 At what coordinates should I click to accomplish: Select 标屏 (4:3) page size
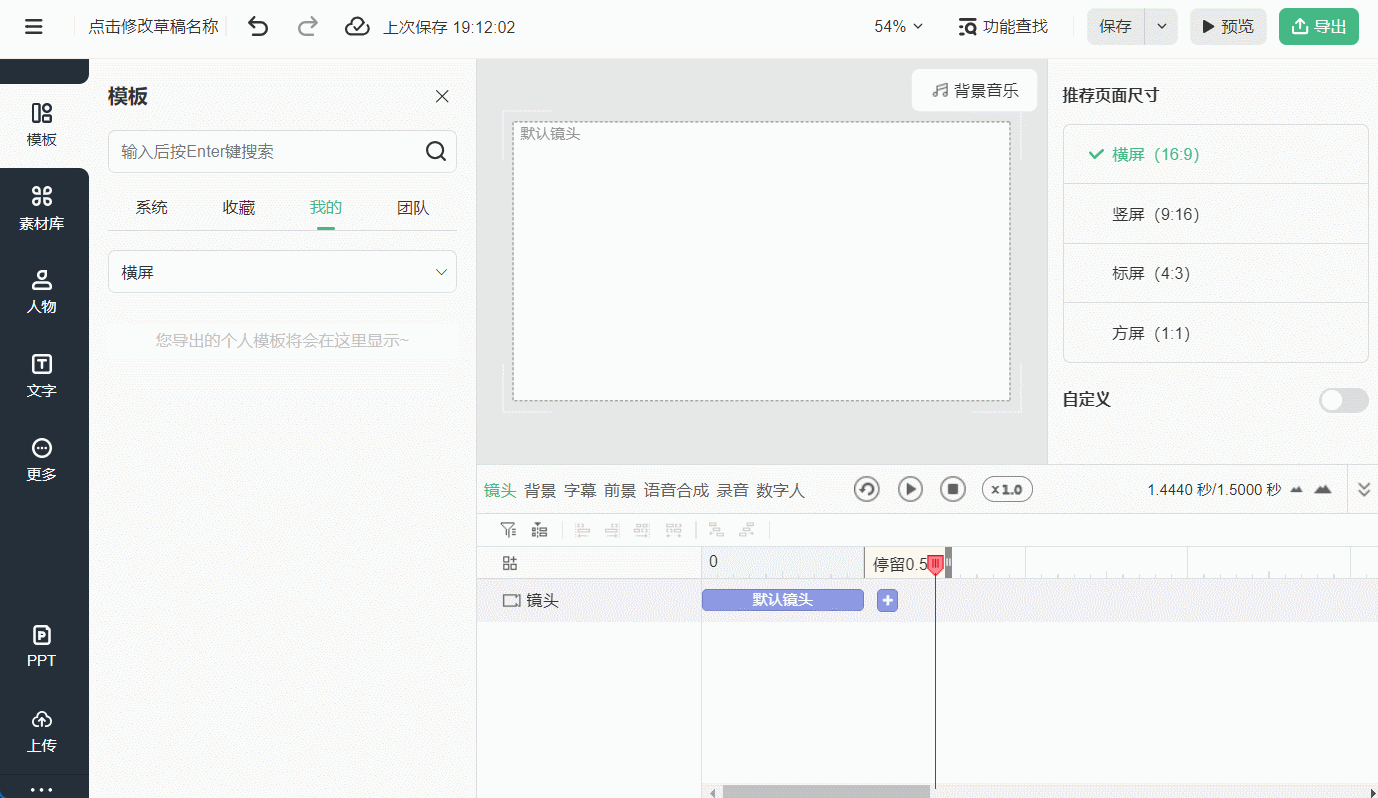1216,273
